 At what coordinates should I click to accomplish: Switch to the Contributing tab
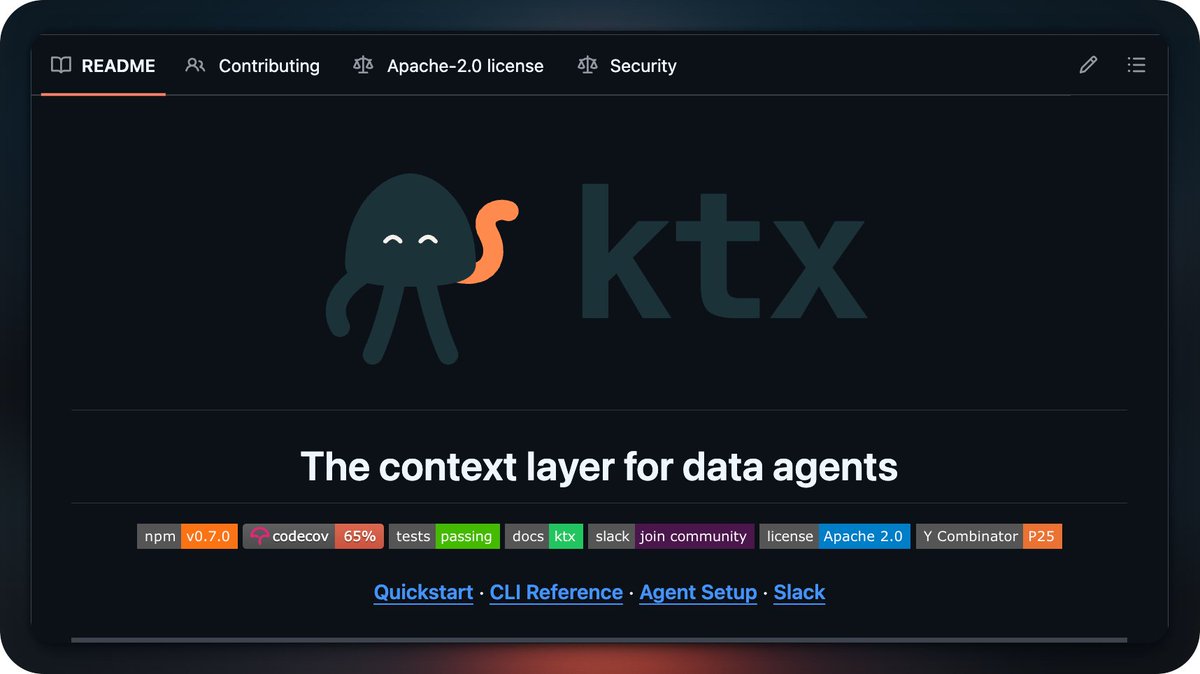point(252,66)
